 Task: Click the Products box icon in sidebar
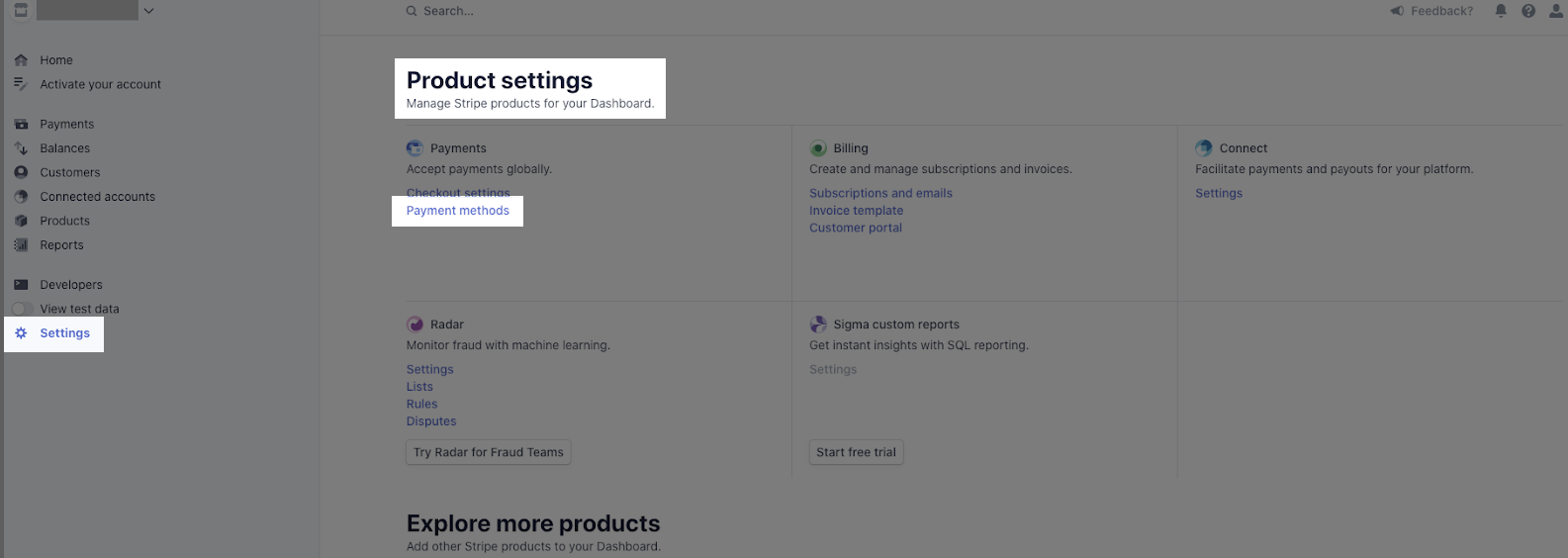pos(21,221)
